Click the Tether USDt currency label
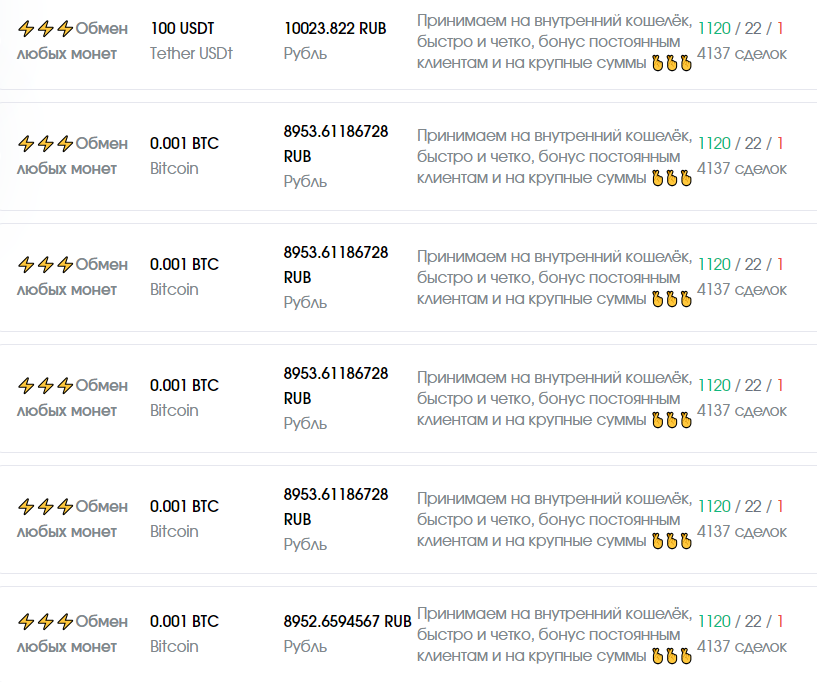This screenshot has width=817, height=682. coord(191,53)
